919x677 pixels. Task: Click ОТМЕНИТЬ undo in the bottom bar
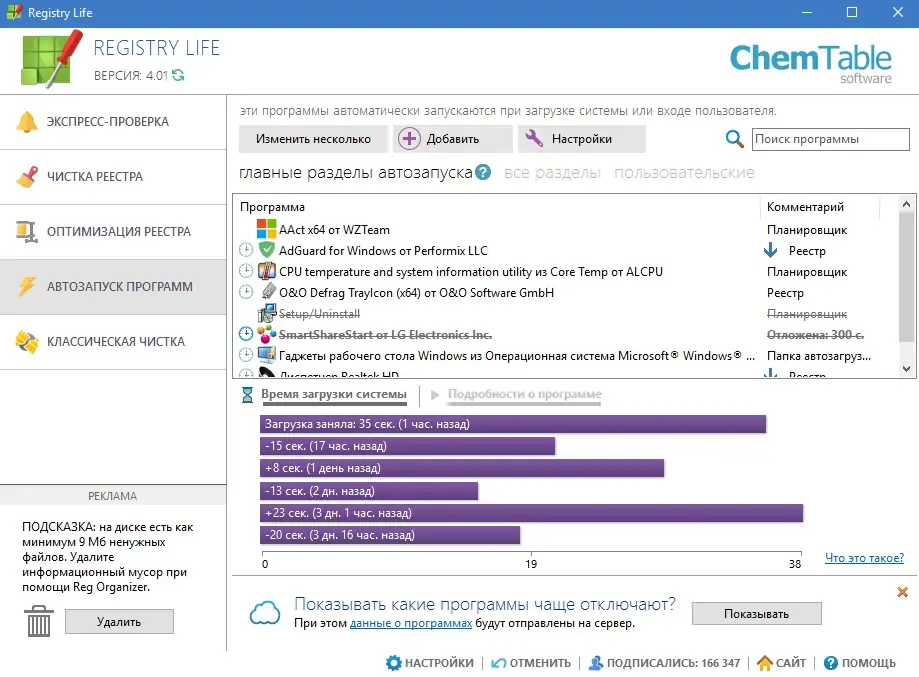tap(531, 663)
